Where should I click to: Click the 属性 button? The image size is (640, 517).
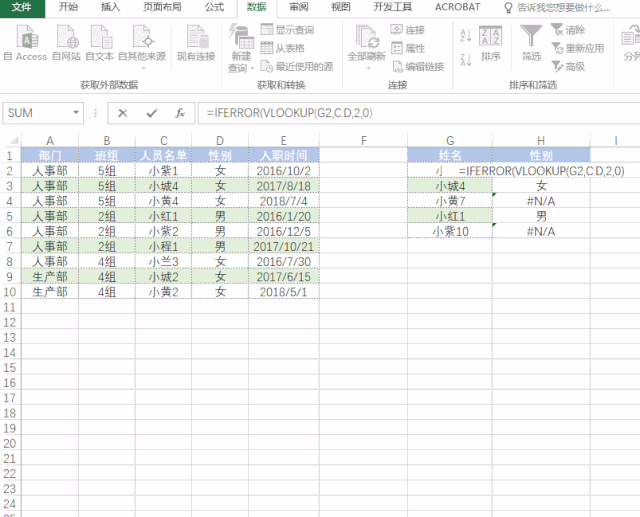408,48
